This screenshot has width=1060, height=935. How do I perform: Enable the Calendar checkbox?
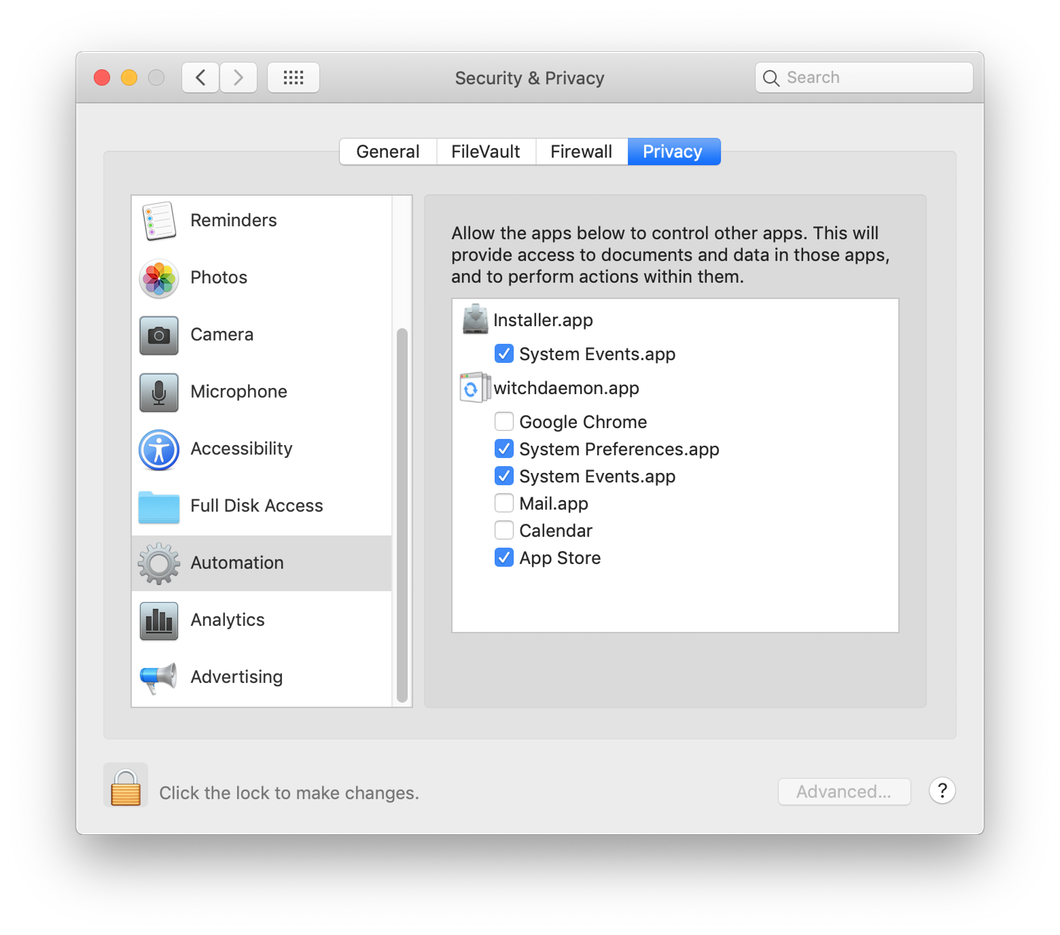504,530
